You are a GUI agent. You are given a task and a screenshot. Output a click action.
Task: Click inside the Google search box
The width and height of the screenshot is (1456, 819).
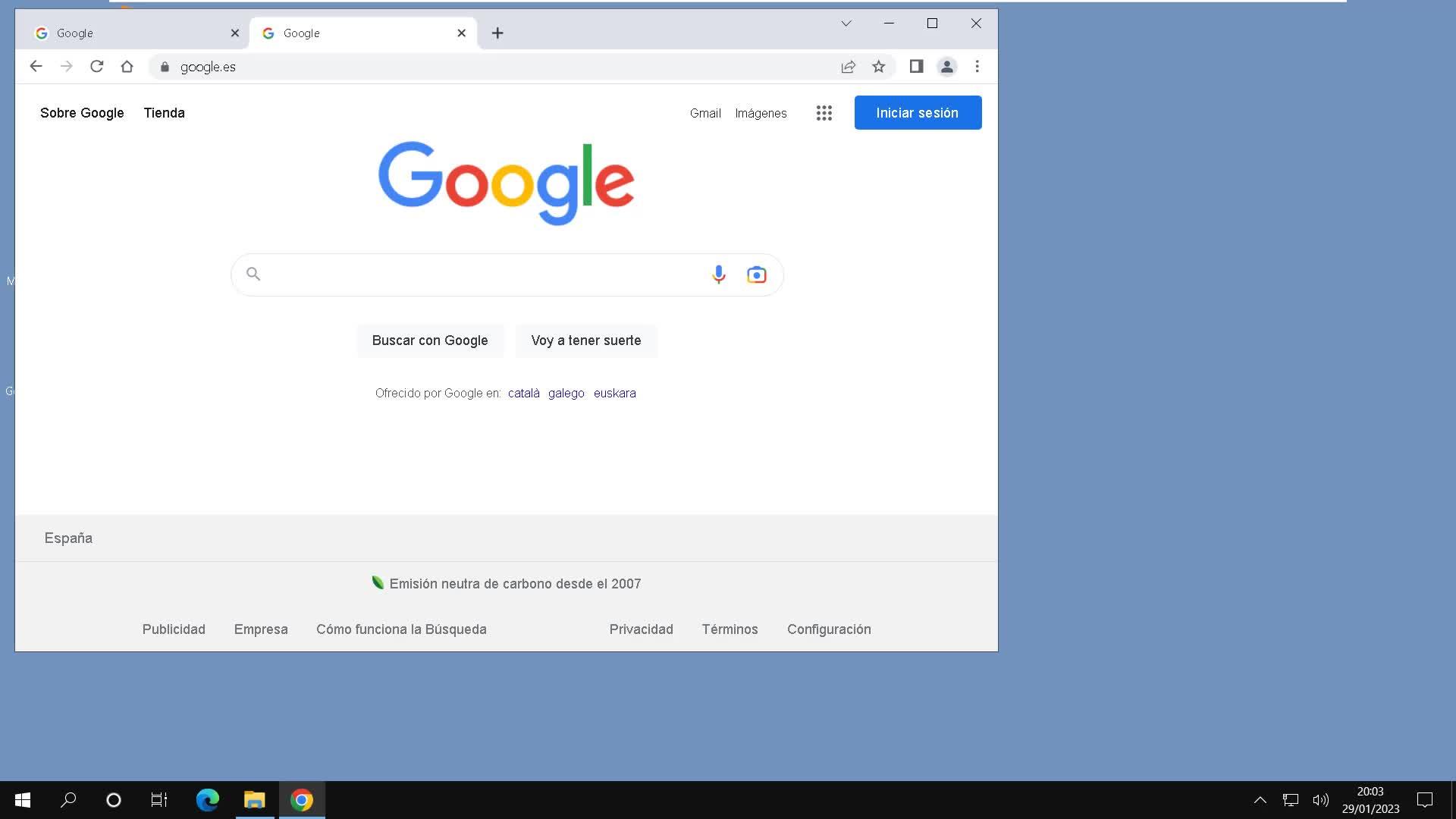[478, 275]
